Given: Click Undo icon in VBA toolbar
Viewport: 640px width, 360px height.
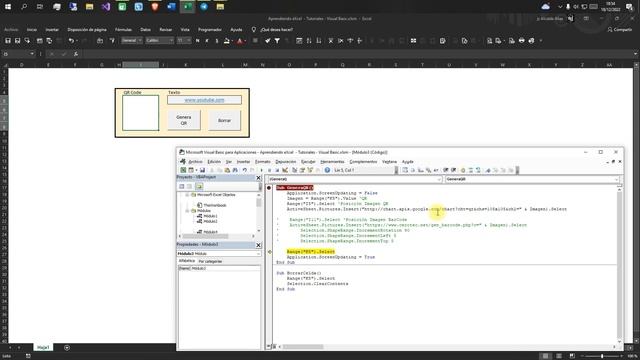Looking at the screenshot, I should [244, 170].
